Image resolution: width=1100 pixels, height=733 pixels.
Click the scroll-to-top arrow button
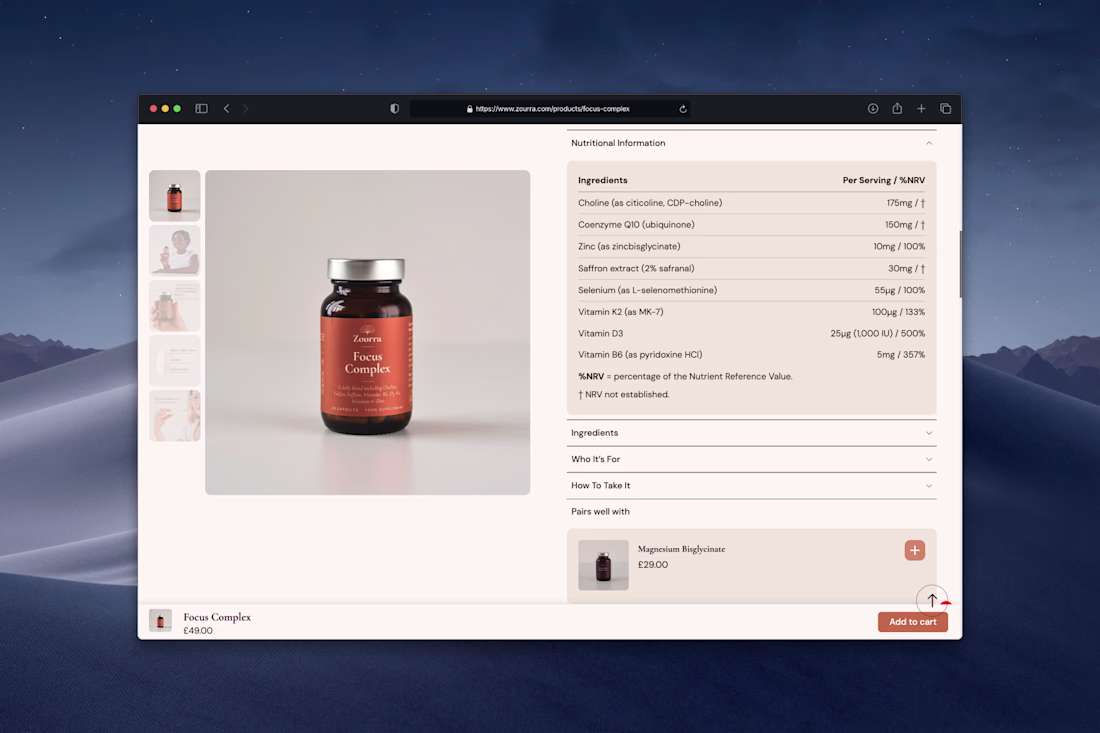(x=932, y=600)
